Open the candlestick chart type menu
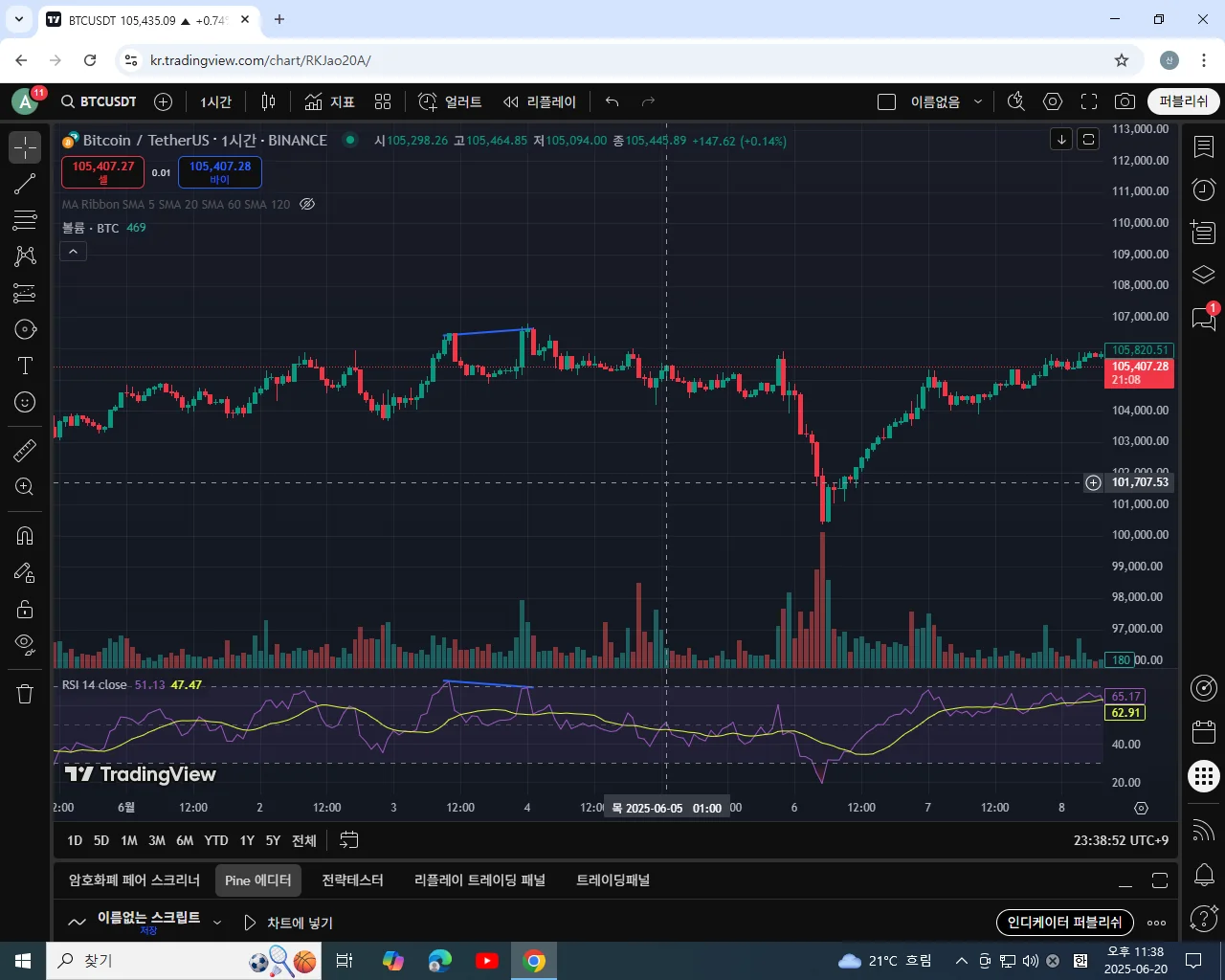1225x980 pixels. coord(269,101)
